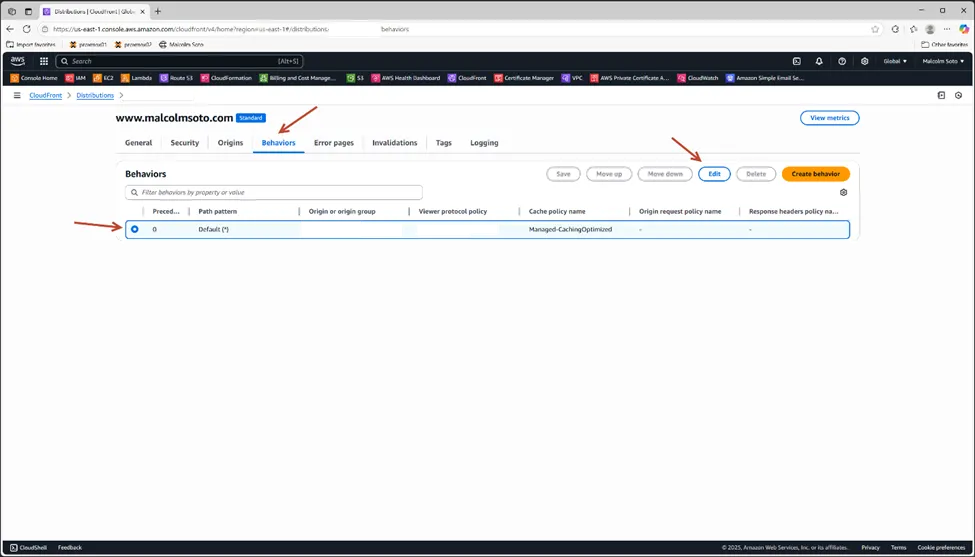
Task: Switch to the Tags tab
Action: 444,142
